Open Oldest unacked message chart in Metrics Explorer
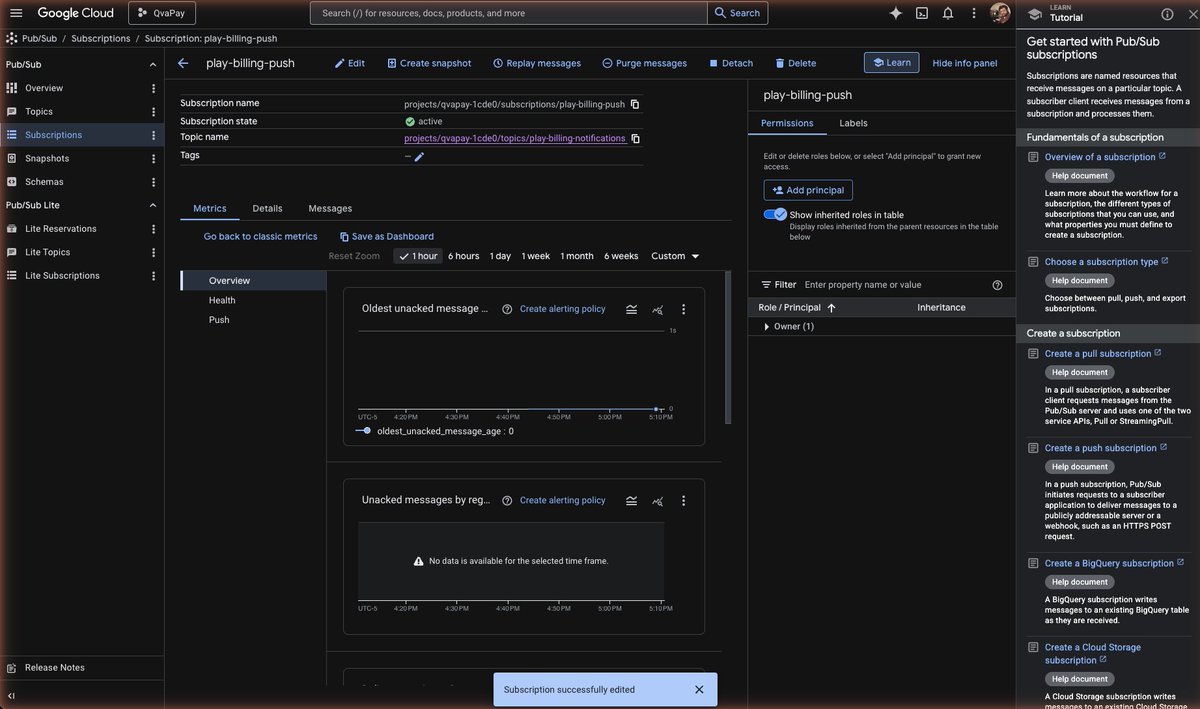This screenshot has height=709, width=1200. 658,309
